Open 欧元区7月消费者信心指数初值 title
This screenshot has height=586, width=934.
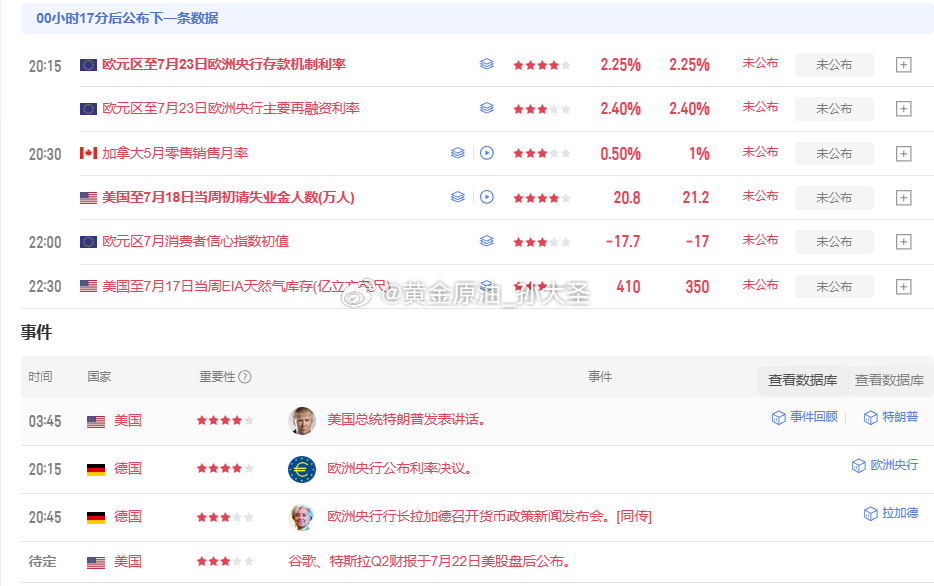(x=195, y=241)
